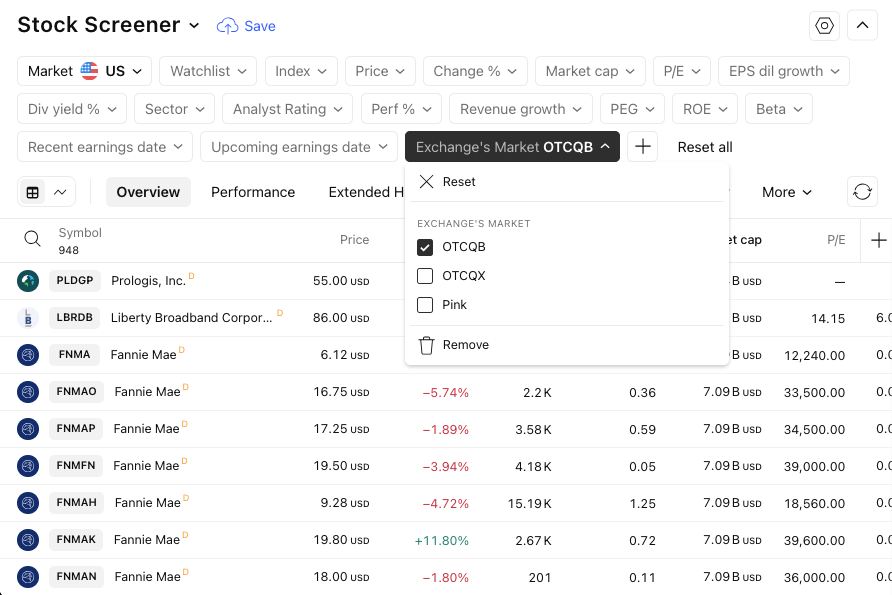
Task: Click the FNMAN row logo icon
Action: click(28, 577)
